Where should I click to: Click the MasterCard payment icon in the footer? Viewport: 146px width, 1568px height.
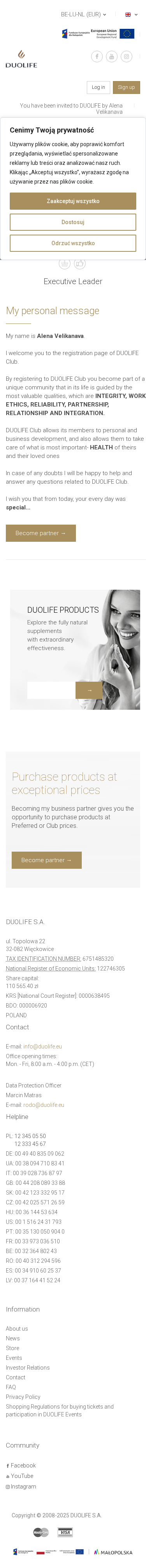click(41, 1532)
